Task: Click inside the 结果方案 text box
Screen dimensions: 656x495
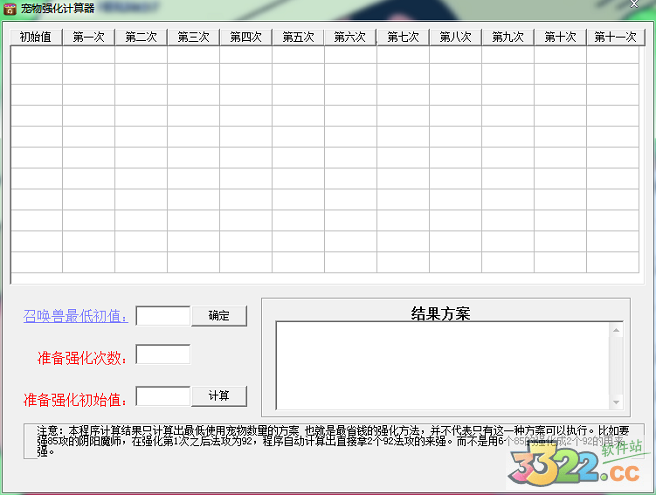Action: click(x=443, y=365)
